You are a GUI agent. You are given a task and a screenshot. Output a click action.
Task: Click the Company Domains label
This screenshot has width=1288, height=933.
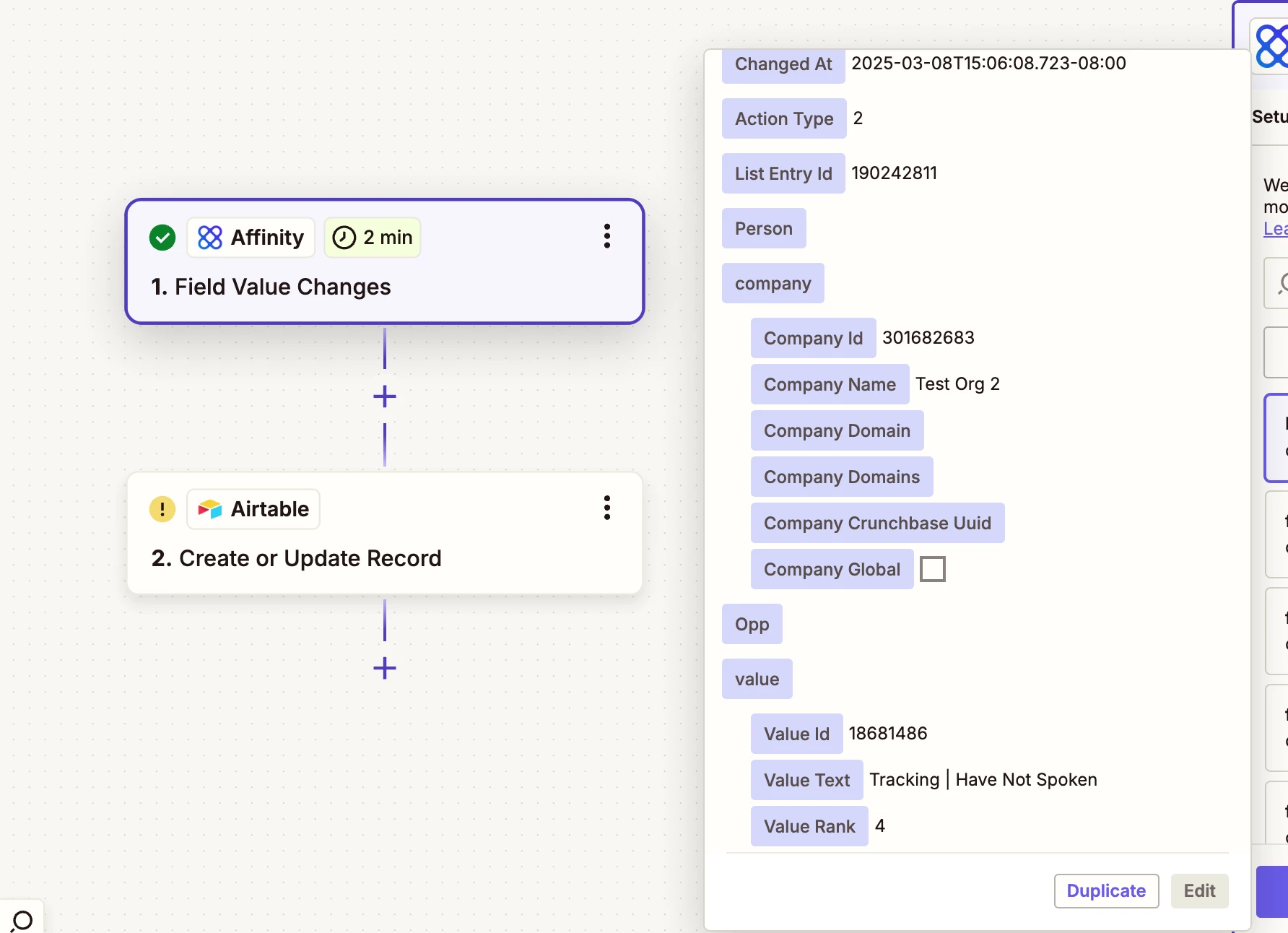842,477
